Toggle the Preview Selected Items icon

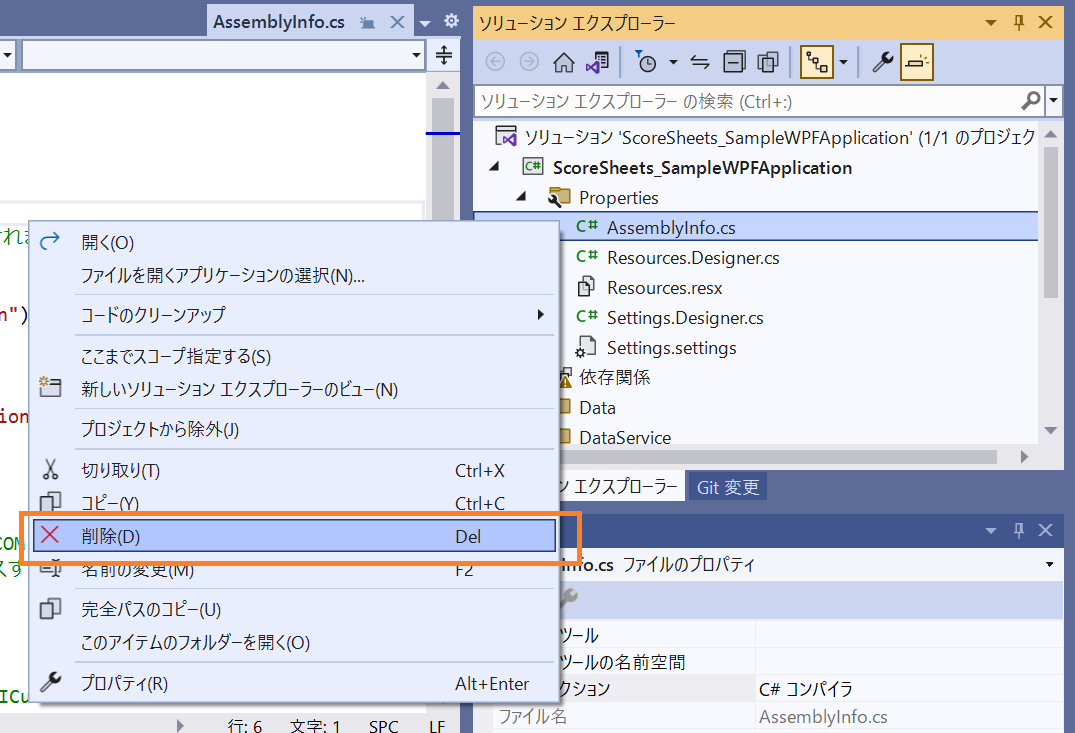[917, 62]
